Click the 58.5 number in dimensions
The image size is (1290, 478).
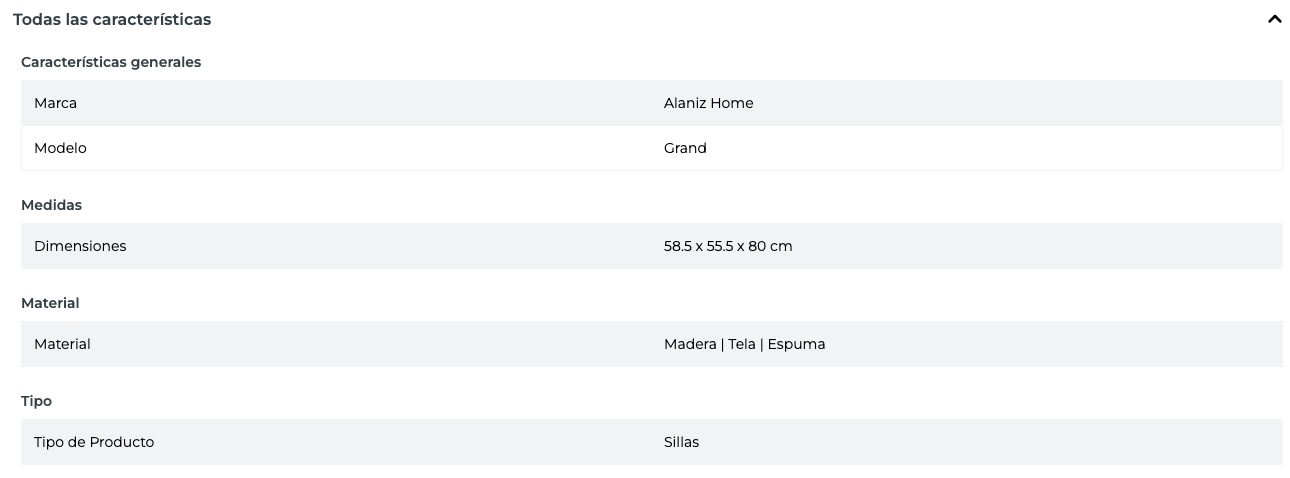[x=677, y=246]
